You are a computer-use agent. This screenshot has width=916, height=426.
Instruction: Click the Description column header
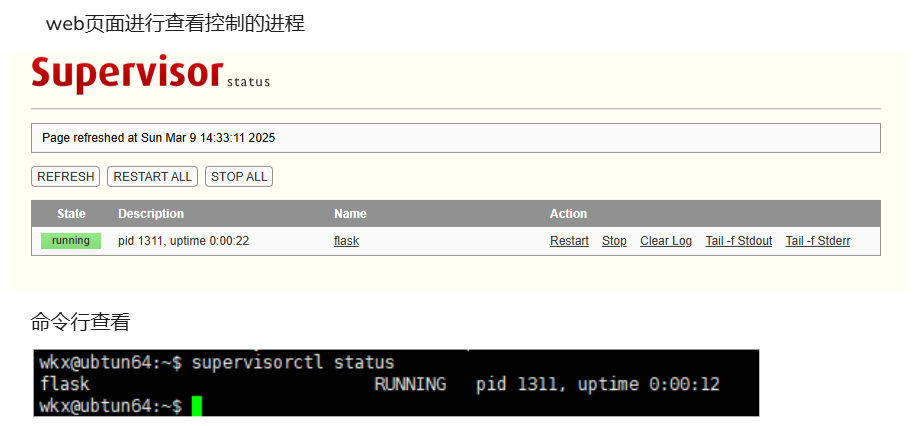click(x=151, y=214)
